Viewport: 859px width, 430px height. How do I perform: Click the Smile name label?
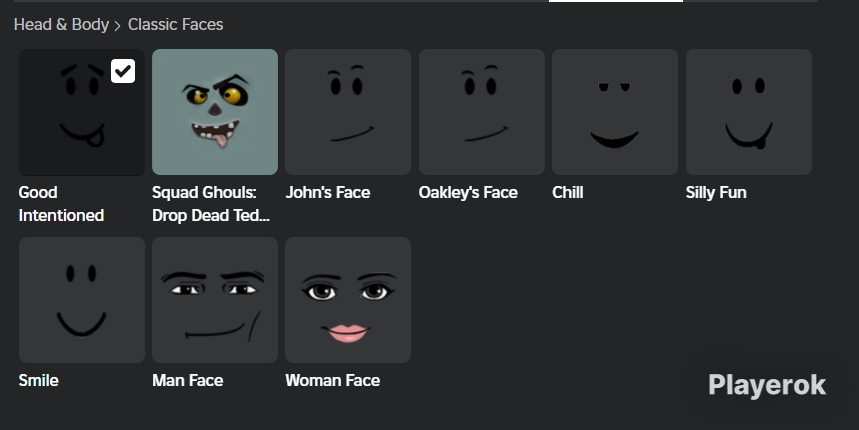(x=38, y=380)
